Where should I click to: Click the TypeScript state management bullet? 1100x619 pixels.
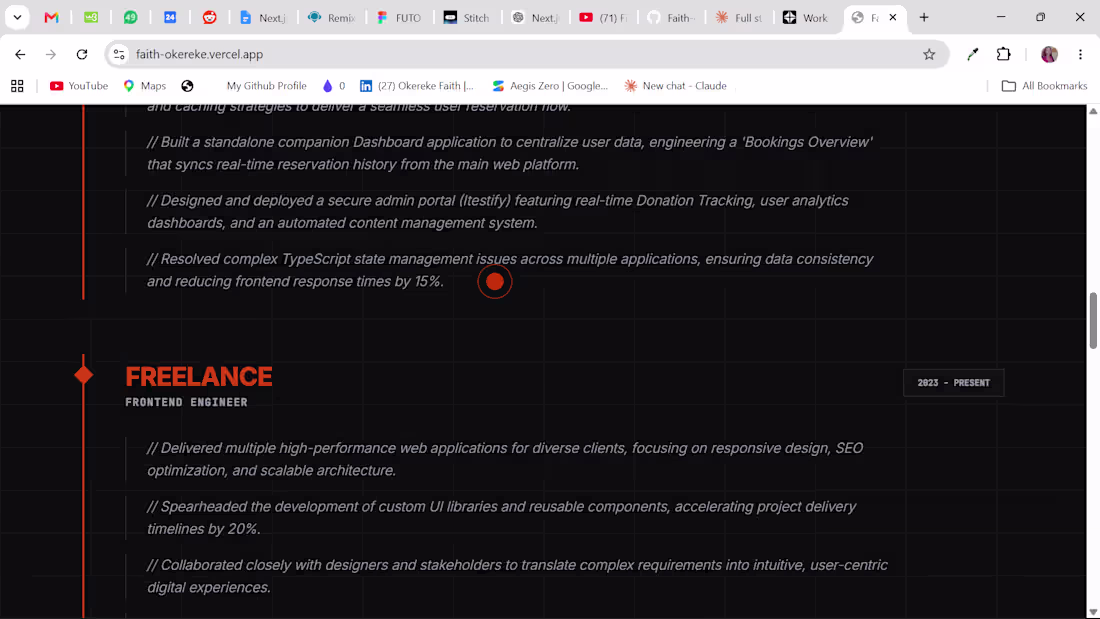tap(510, 270)
